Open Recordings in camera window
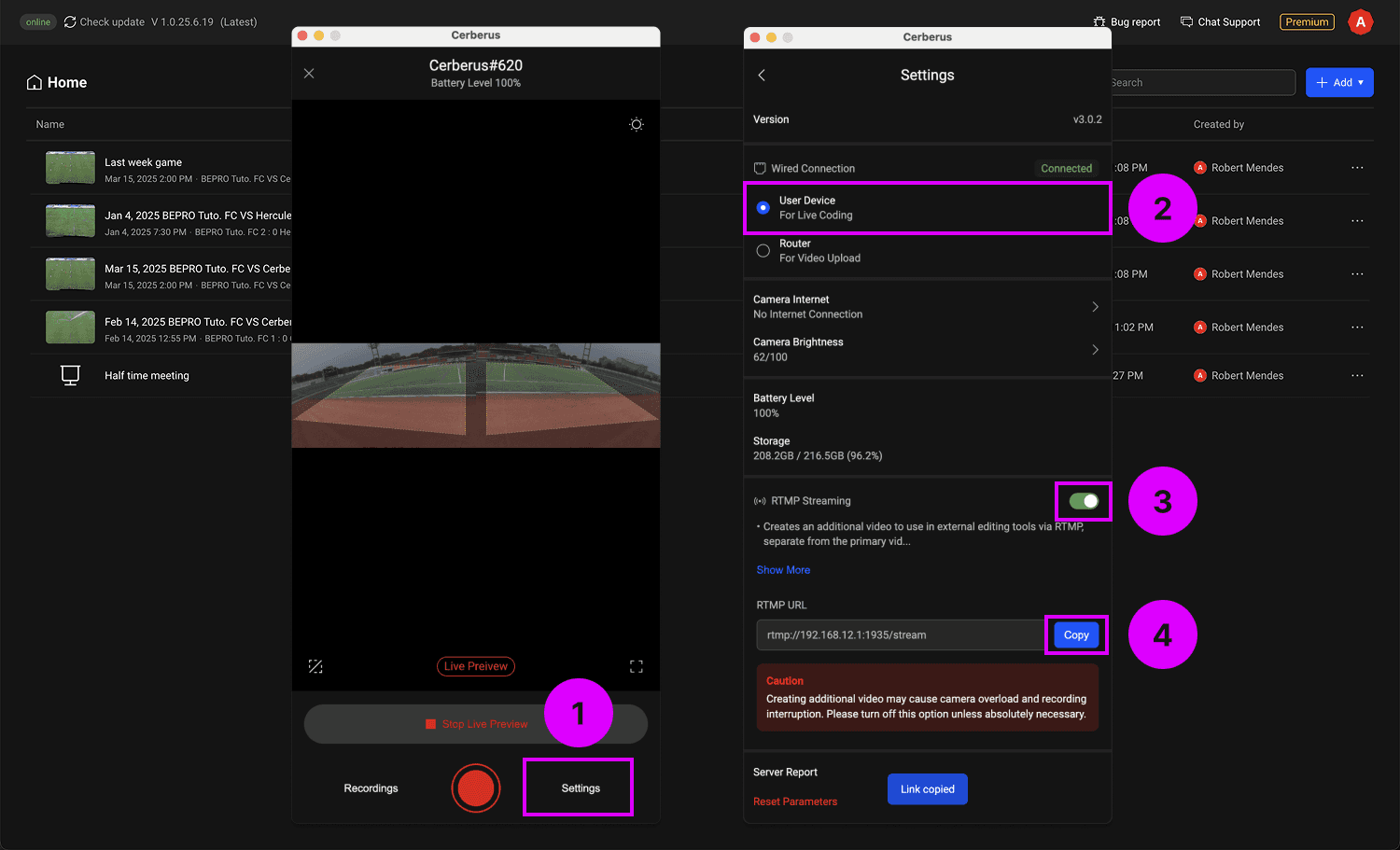 [x=371, y=788]
